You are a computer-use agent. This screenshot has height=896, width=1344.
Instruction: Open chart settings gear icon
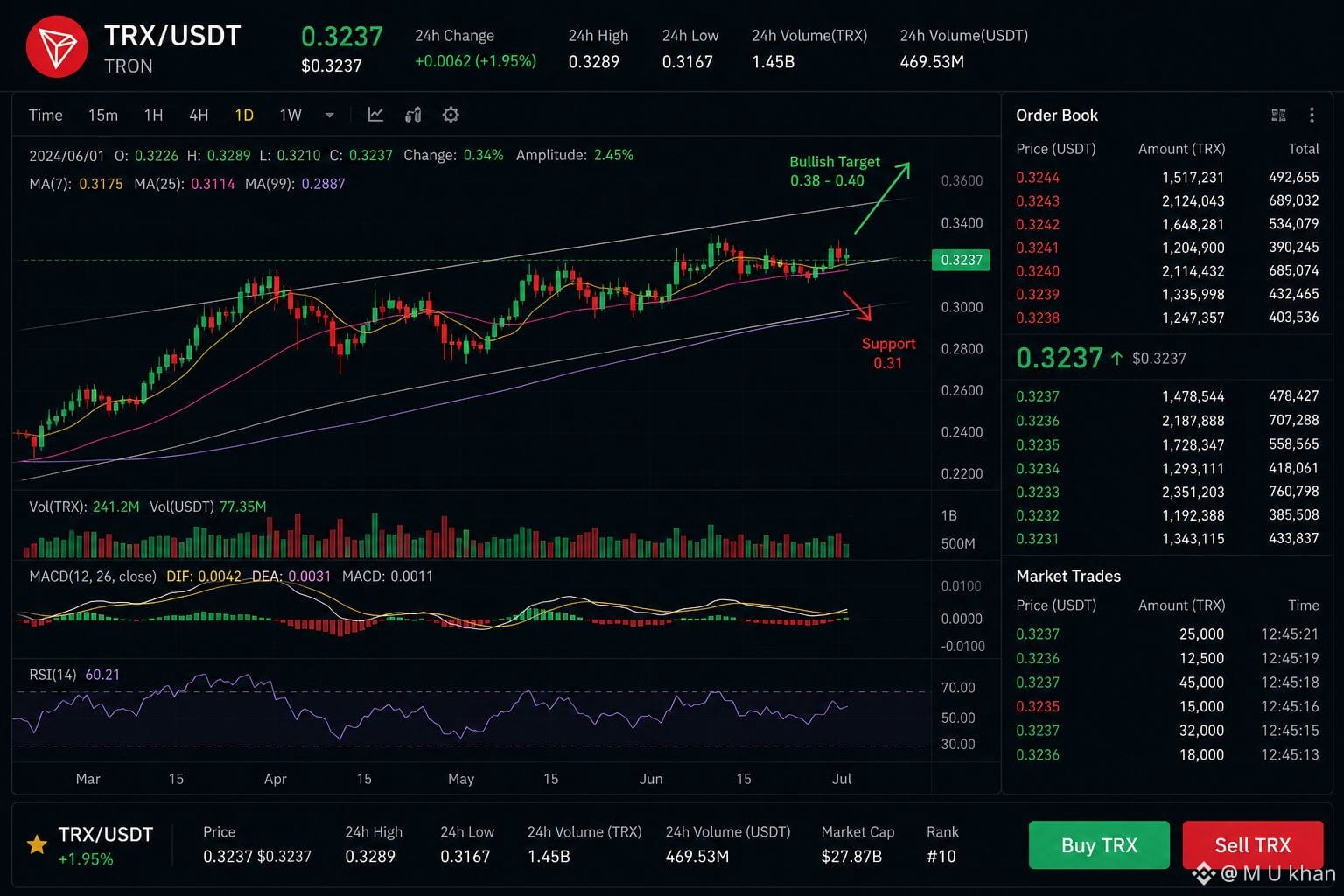click(451, 115)
